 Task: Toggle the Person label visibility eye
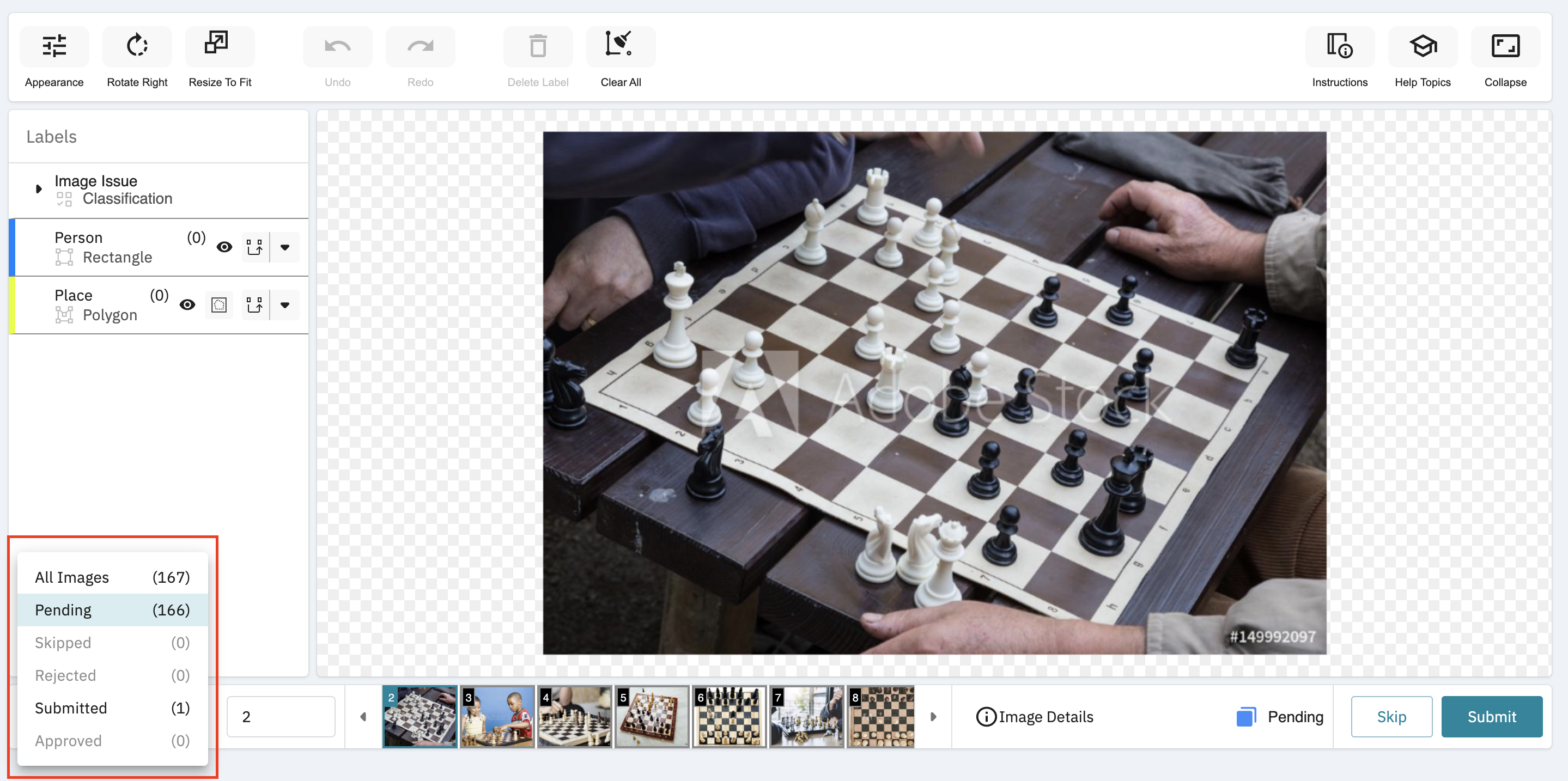tap(224, 247)
